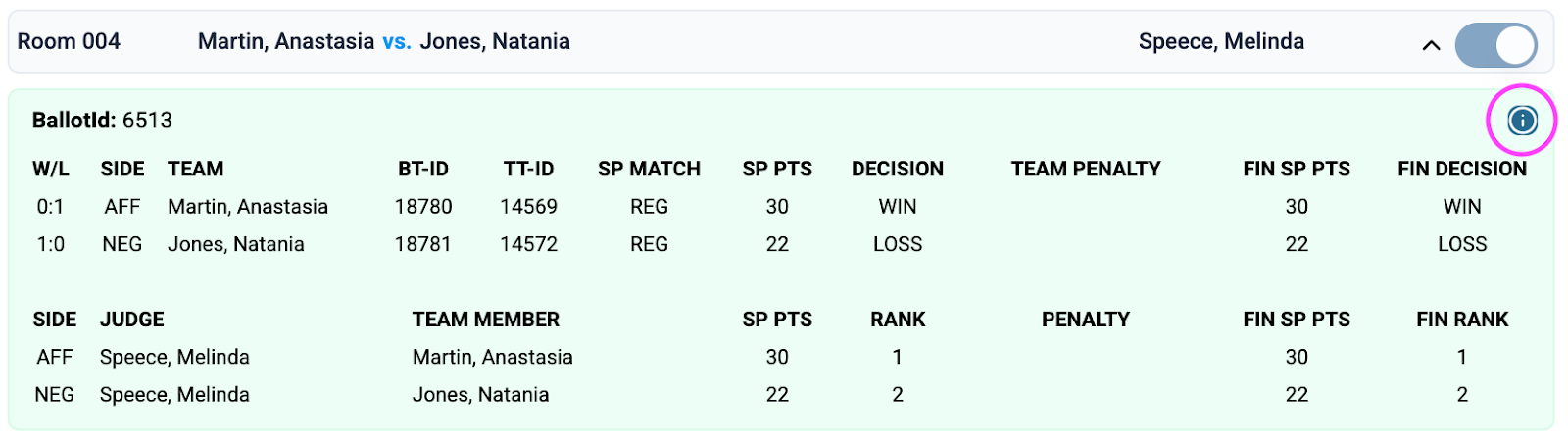The height and width of the screenshot is (444, 1568).
Task: Click the TEAM PENALTY column header
Action: [x=1086, y=169]
